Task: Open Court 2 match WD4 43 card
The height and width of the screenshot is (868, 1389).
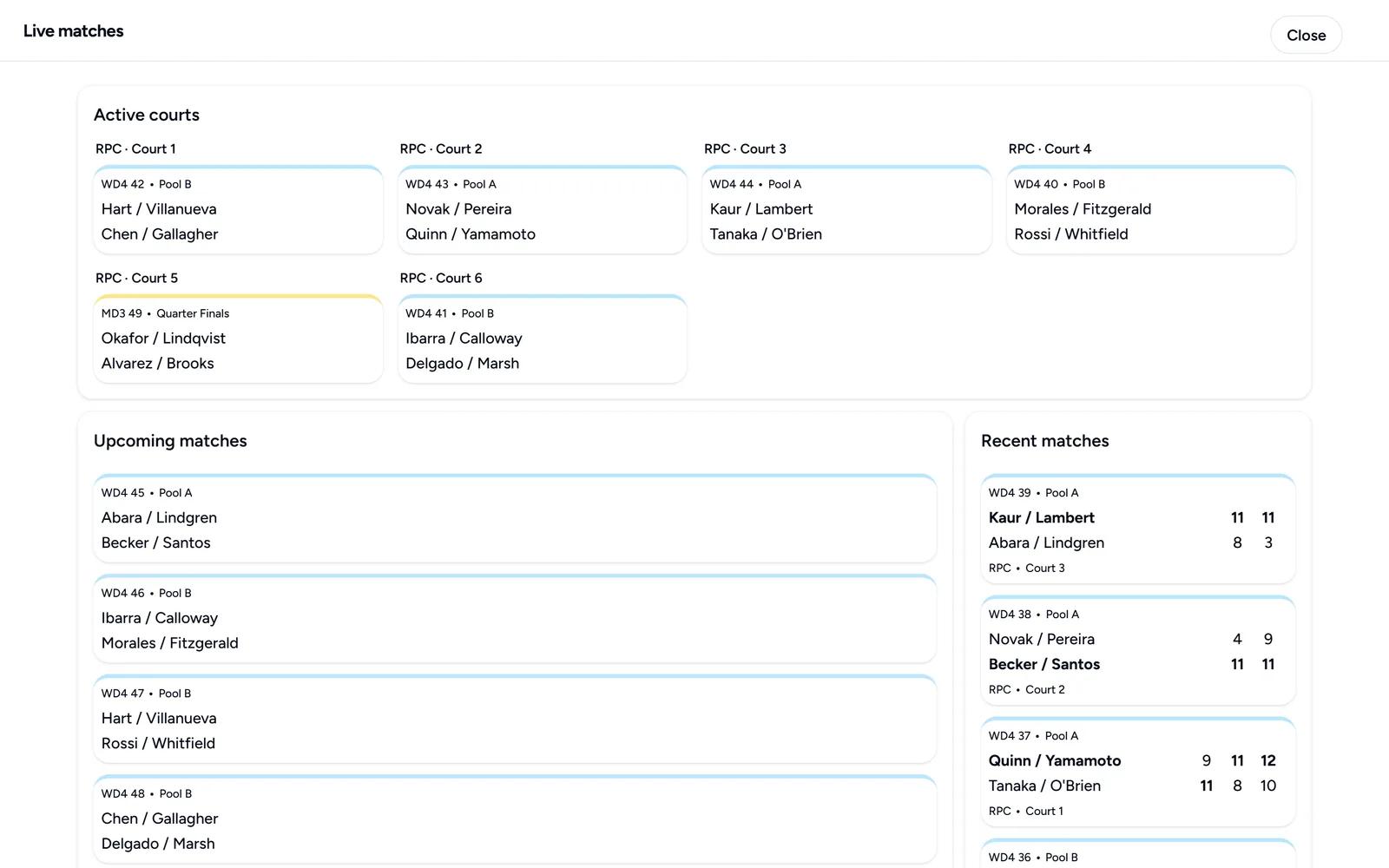Action: coord(543,209)
